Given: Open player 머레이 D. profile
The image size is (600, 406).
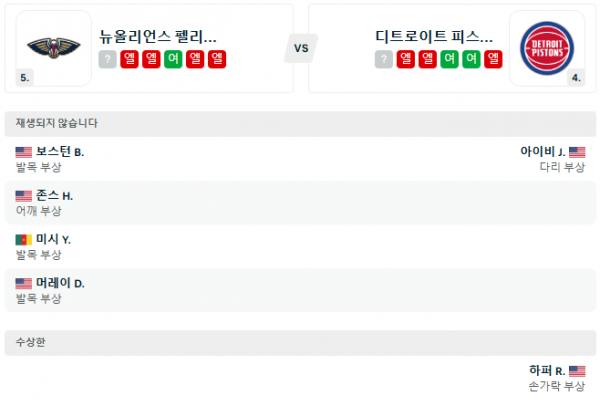Looking at the screenshot, I should [59, 283].
